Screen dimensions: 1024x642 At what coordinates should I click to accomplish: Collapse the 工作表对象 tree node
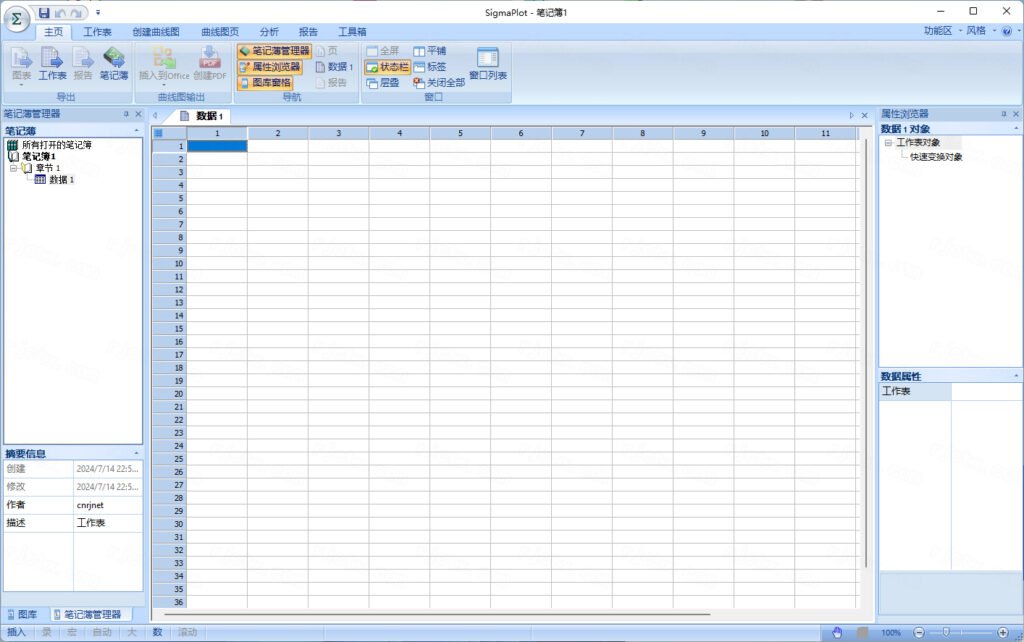tap(888, 142)
